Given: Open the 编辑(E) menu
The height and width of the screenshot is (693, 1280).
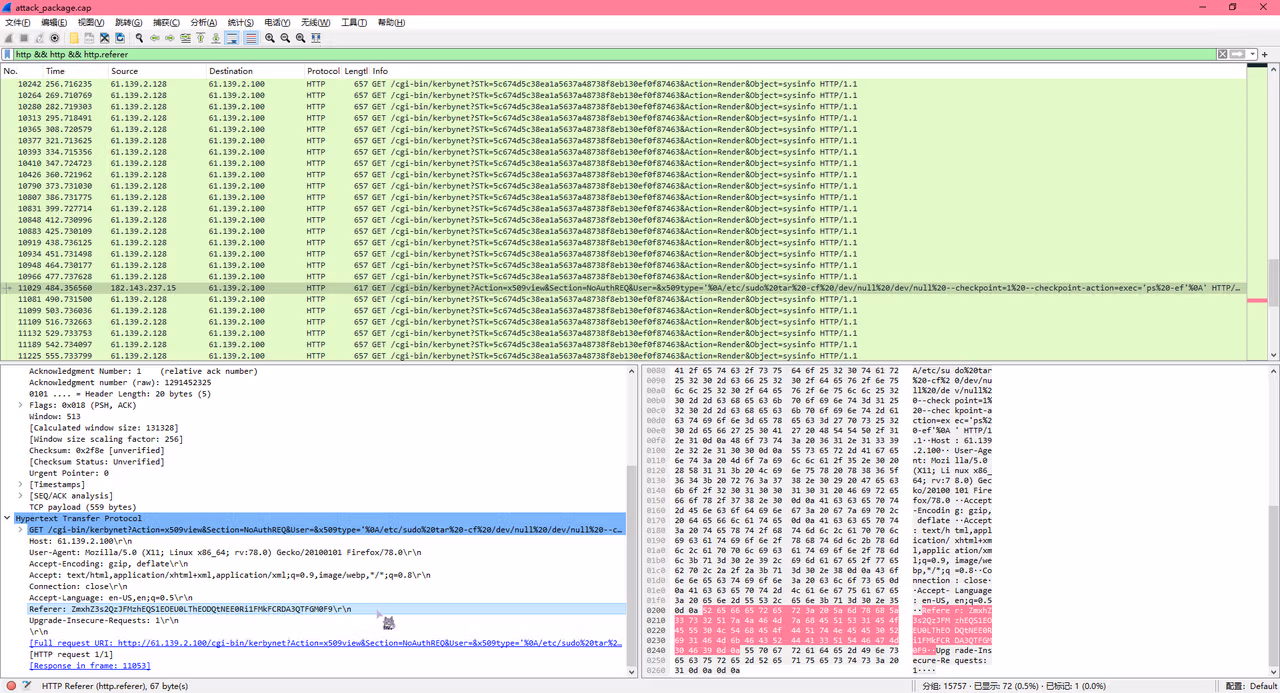Looking at the screenshot, I should tap(54, 22).
